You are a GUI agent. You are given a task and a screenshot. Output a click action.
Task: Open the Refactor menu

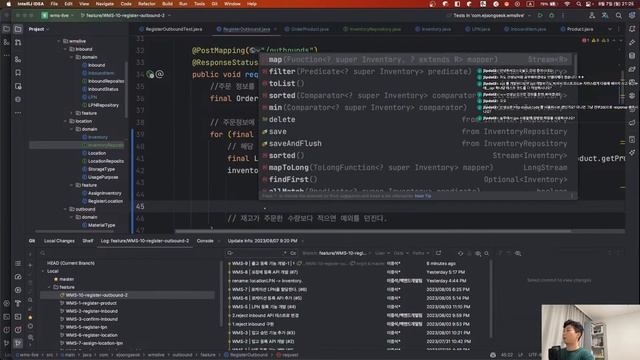[147, 4]
